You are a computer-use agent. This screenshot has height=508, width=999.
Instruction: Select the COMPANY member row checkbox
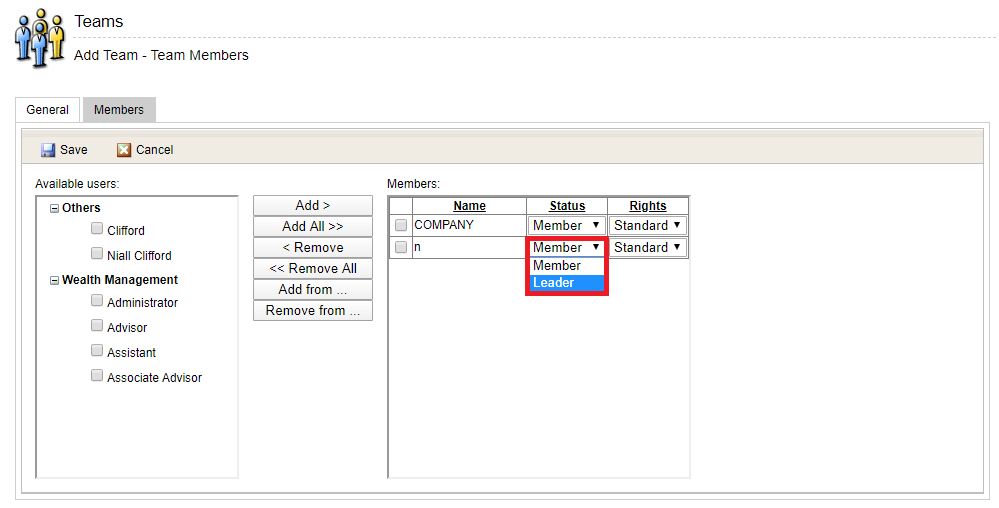401,226
